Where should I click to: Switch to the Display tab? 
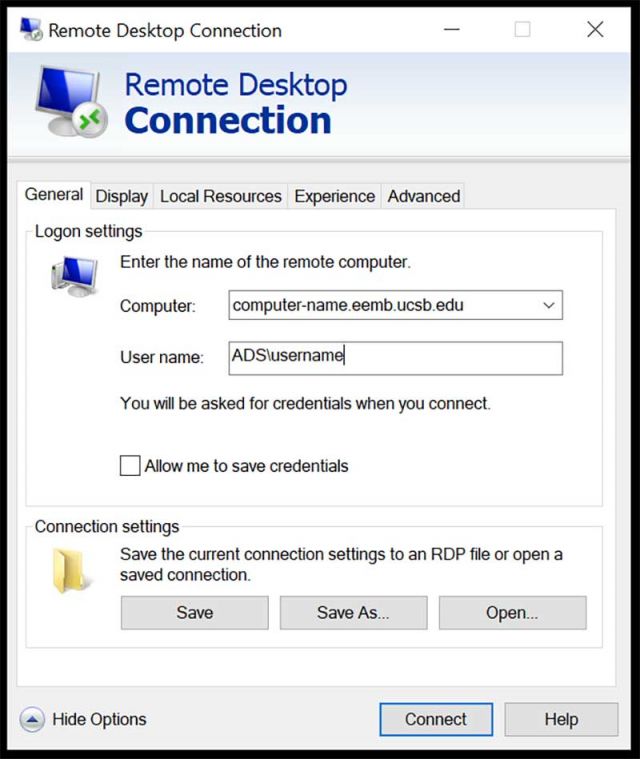(122, 196)
